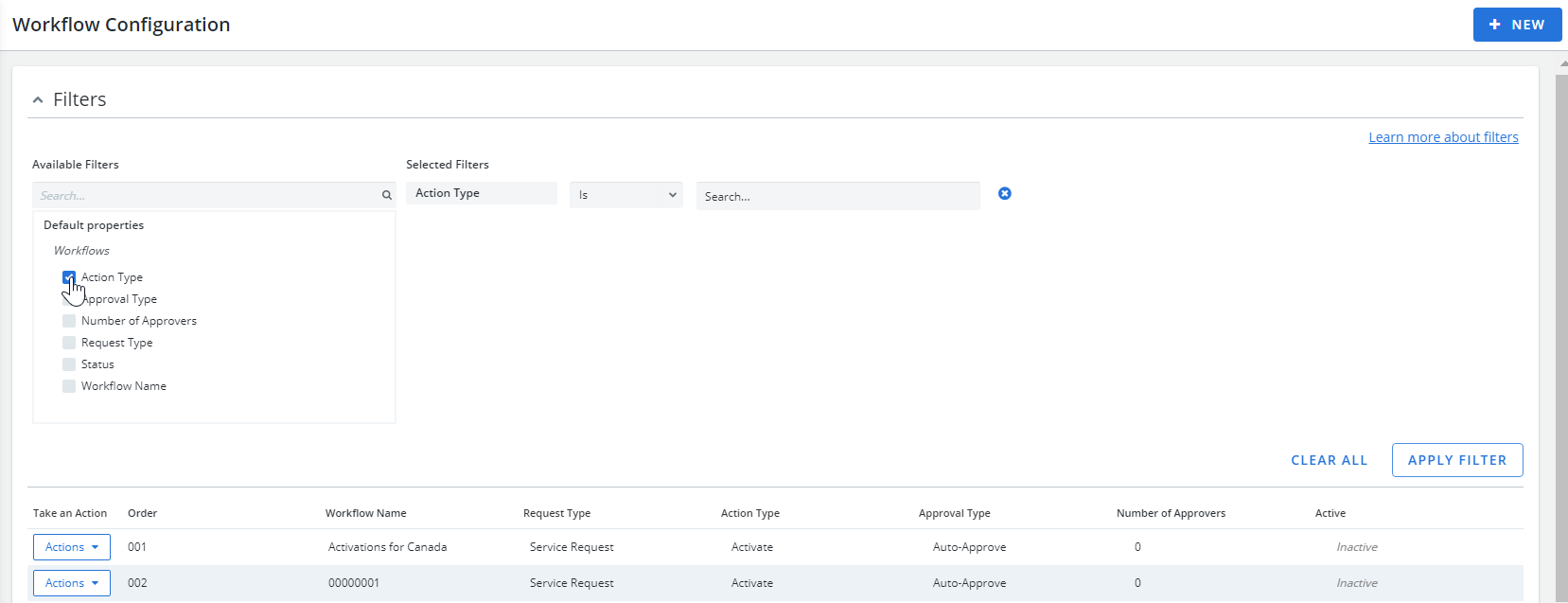Click the selected filter value Search field
Image resolution: width=1568 pixels, height=603 pixels.
(838, 196)
